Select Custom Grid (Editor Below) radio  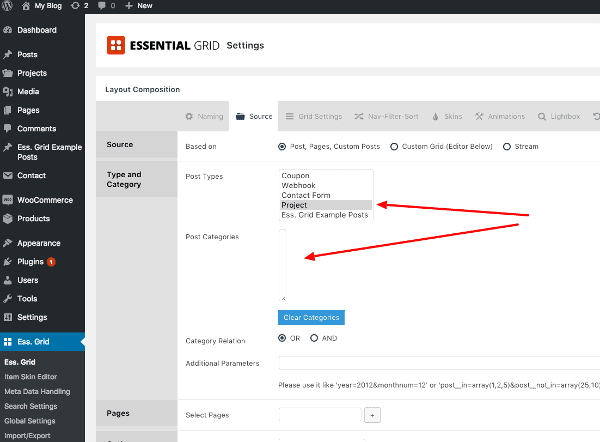point(394,147)
